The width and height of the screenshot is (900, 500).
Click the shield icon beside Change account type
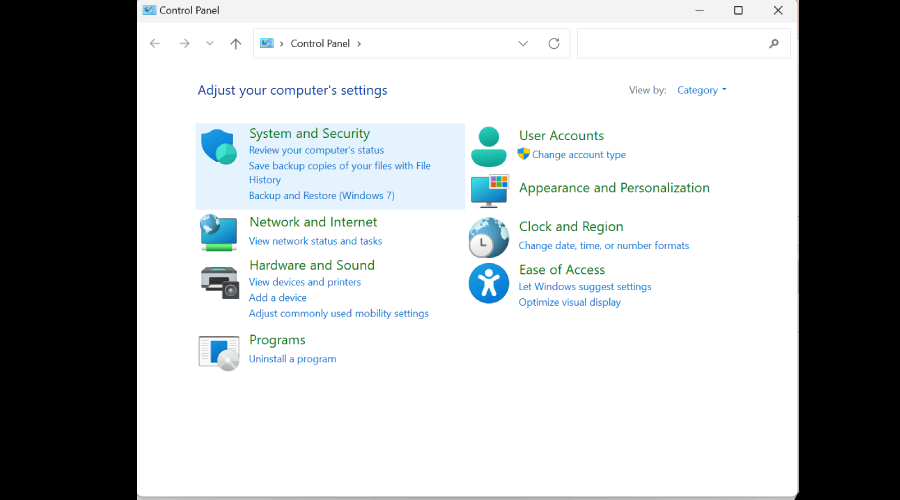(x=523, y=154)
